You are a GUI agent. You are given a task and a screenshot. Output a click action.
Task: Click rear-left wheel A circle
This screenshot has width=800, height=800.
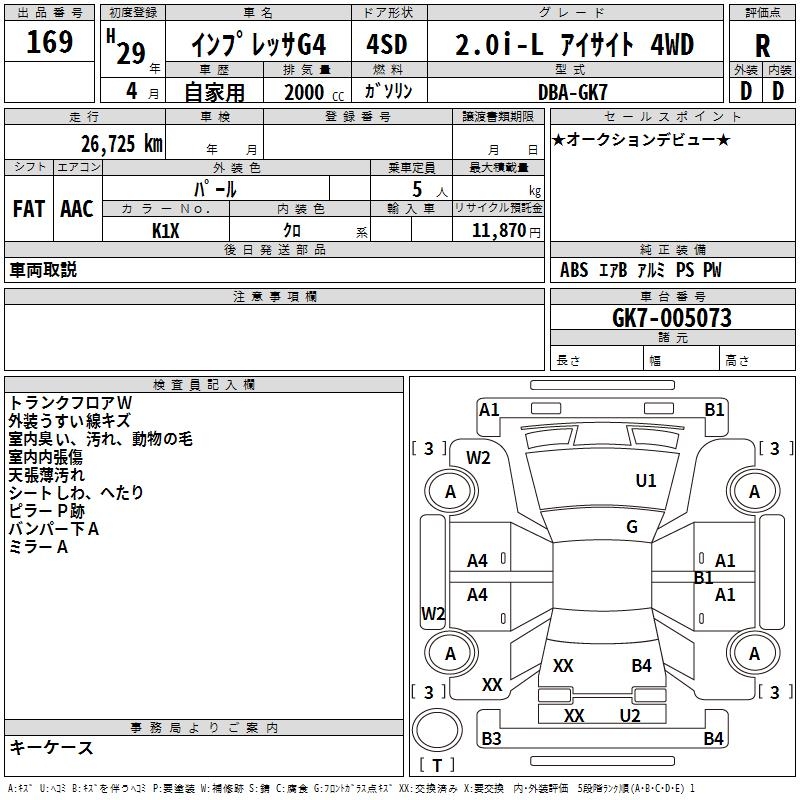pyautogui.click(x=450, y=654)
